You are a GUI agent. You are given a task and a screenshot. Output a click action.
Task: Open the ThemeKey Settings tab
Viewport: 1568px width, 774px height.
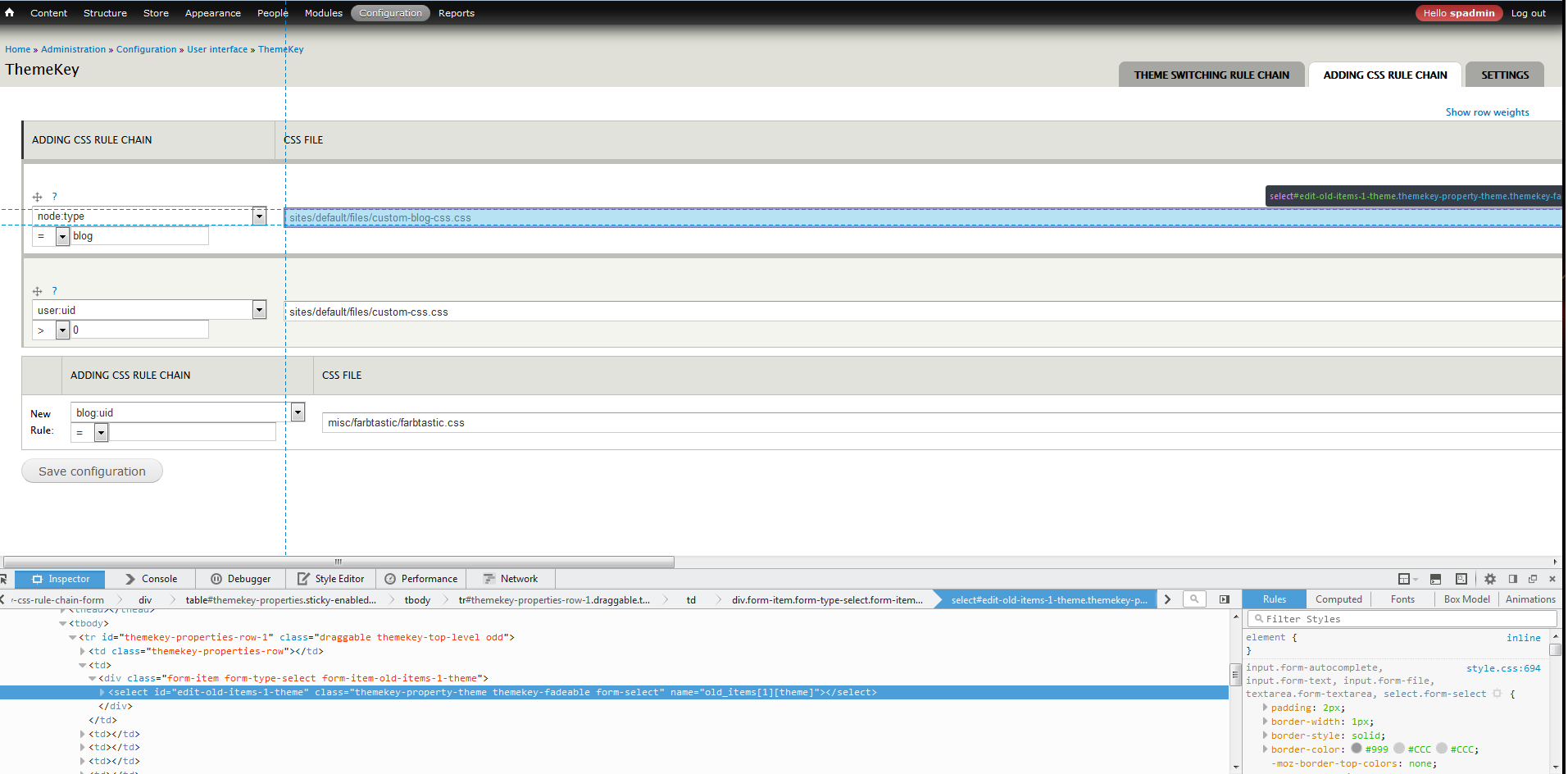coord(1505,75)
